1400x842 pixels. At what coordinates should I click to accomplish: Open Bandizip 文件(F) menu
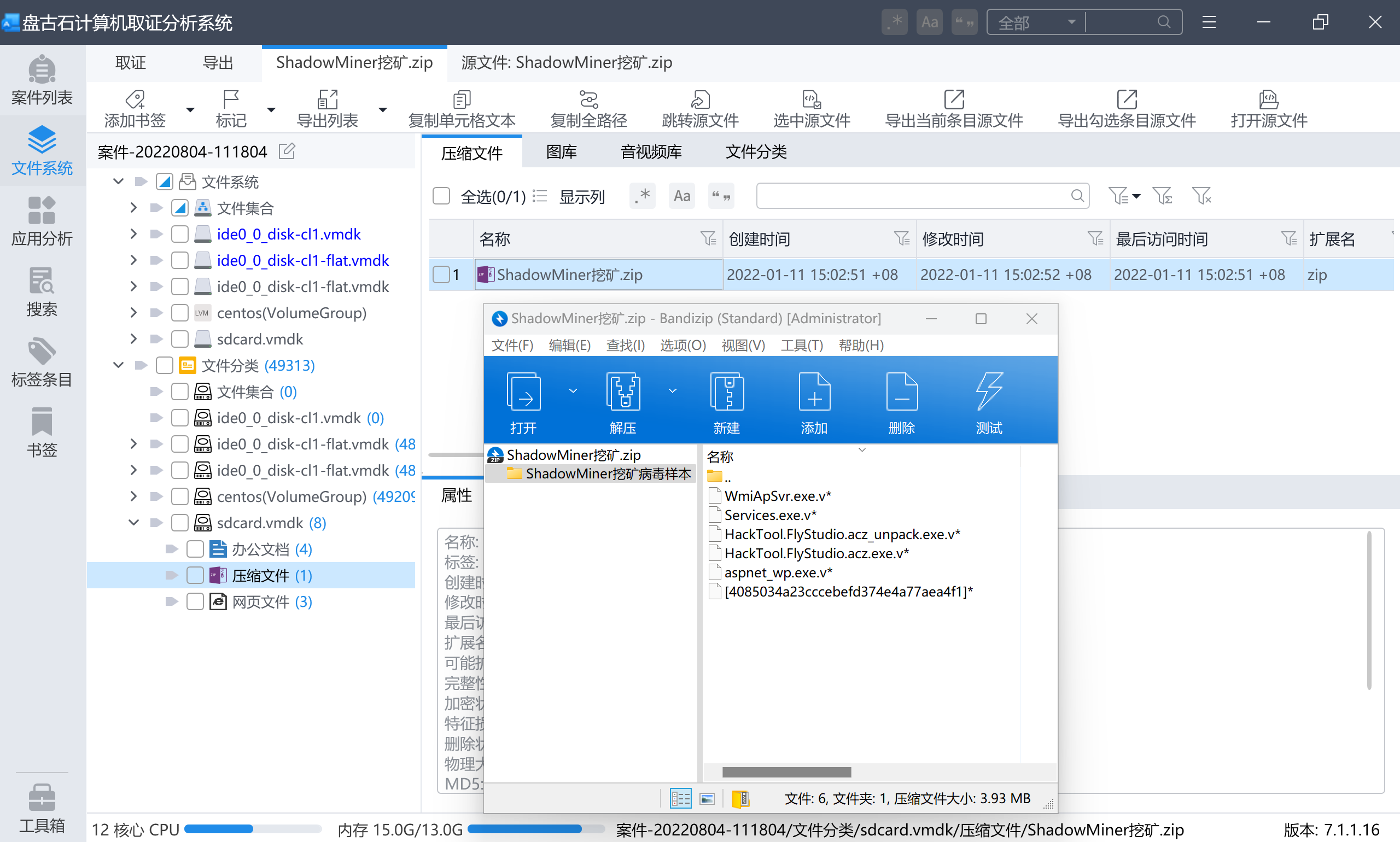[x=512, y=345]
